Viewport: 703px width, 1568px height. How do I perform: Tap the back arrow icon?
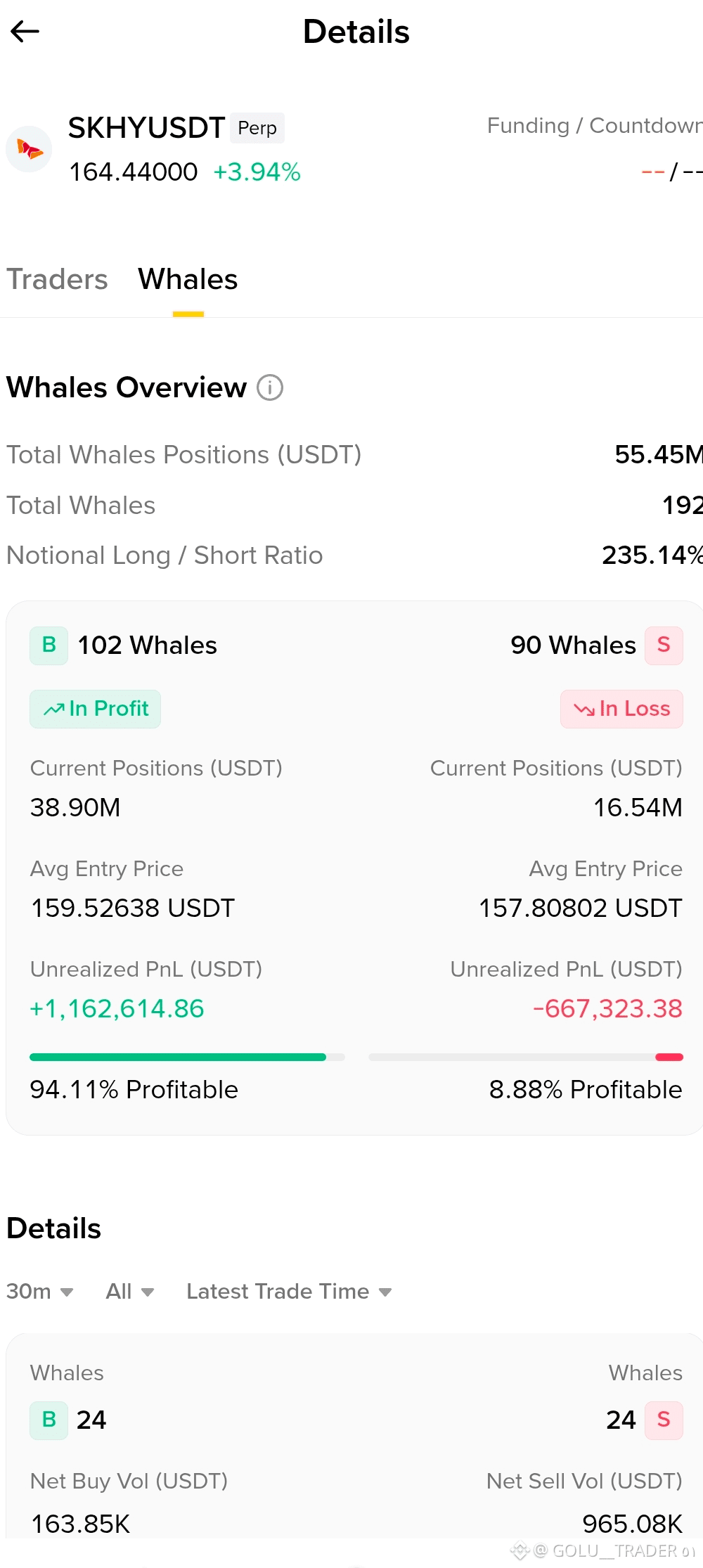(25, 32)
